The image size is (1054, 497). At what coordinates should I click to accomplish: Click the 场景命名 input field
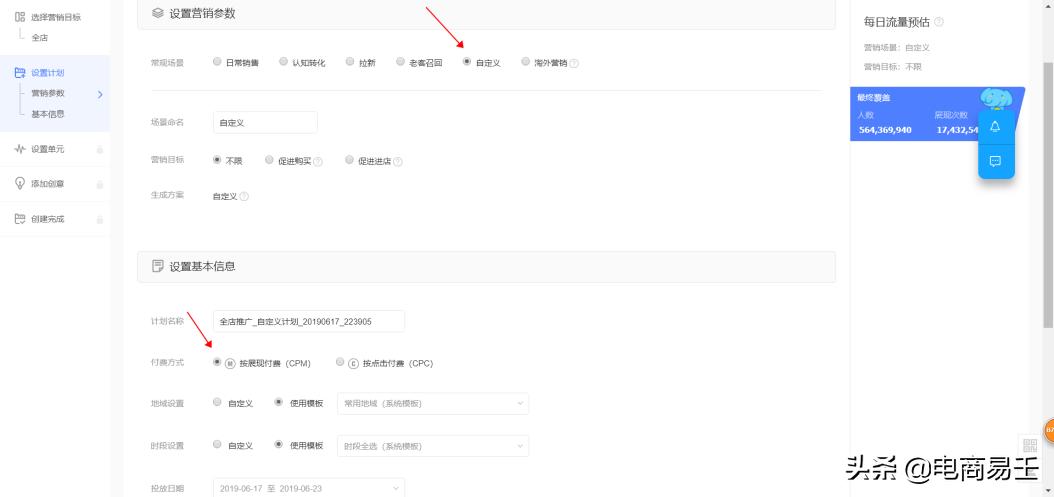(x=265, y=122)
